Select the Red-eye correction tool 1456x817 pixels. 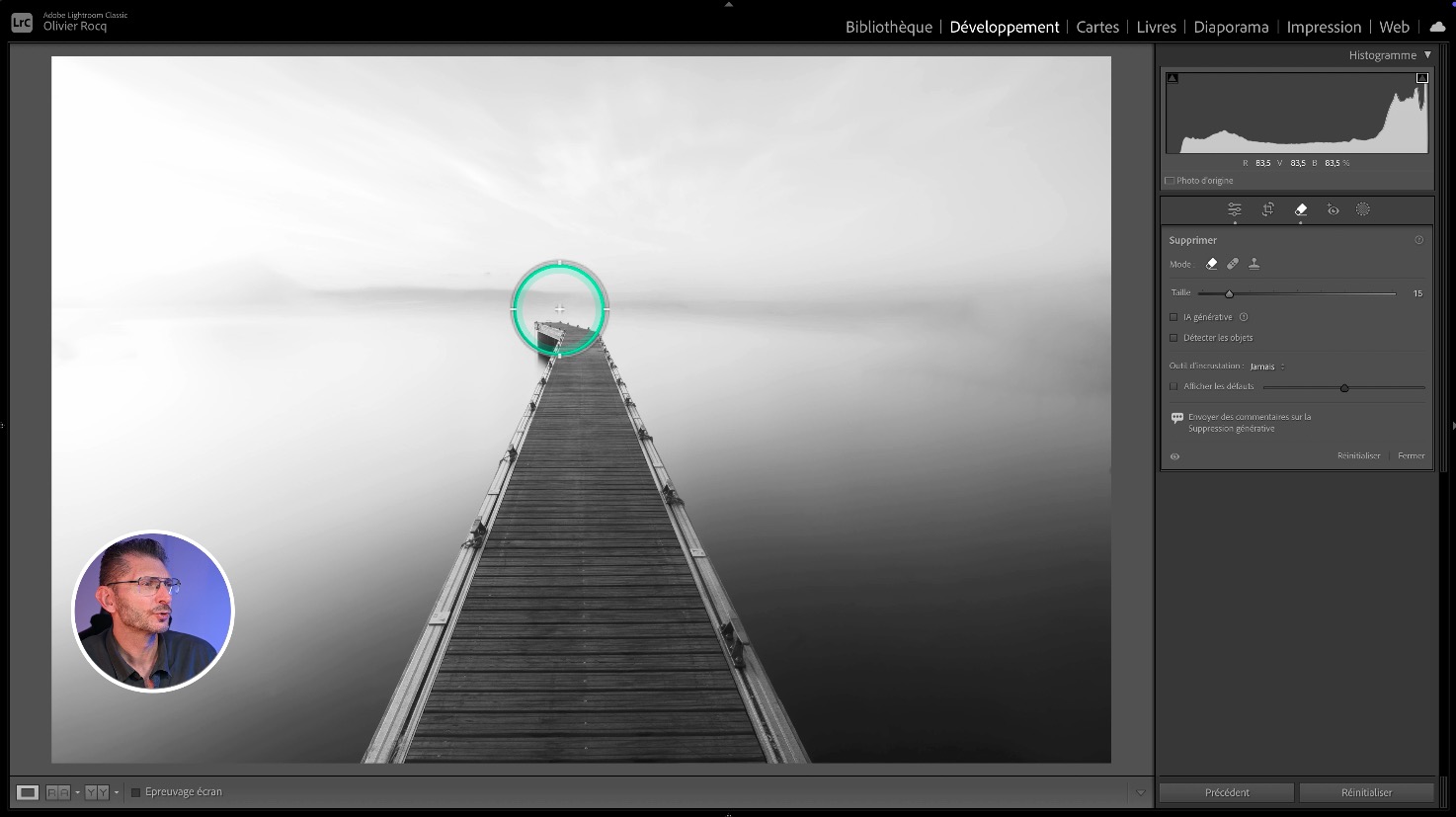click(x=1333, y=209)
